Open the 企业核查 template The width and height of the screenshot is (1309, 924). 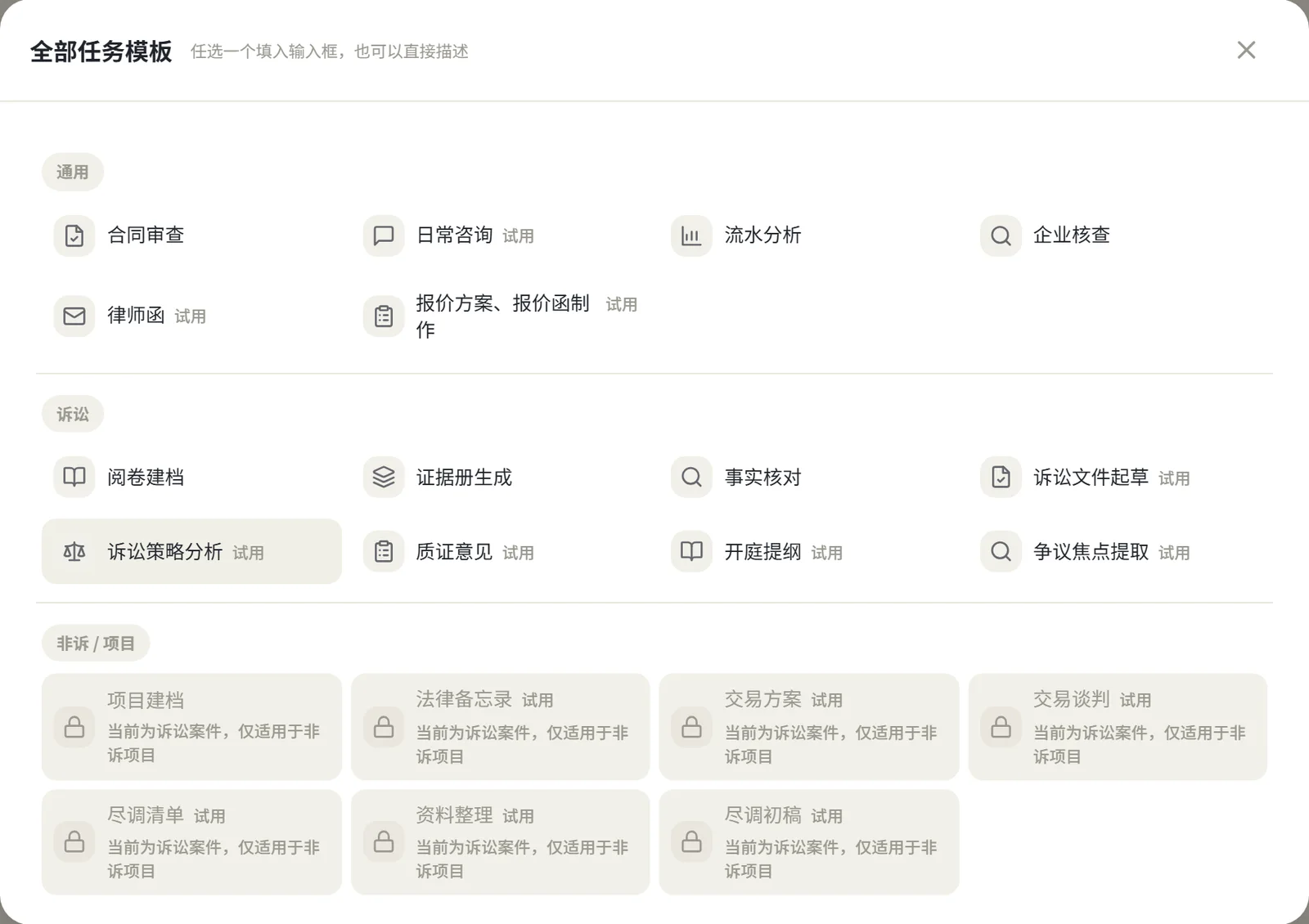1071,235
